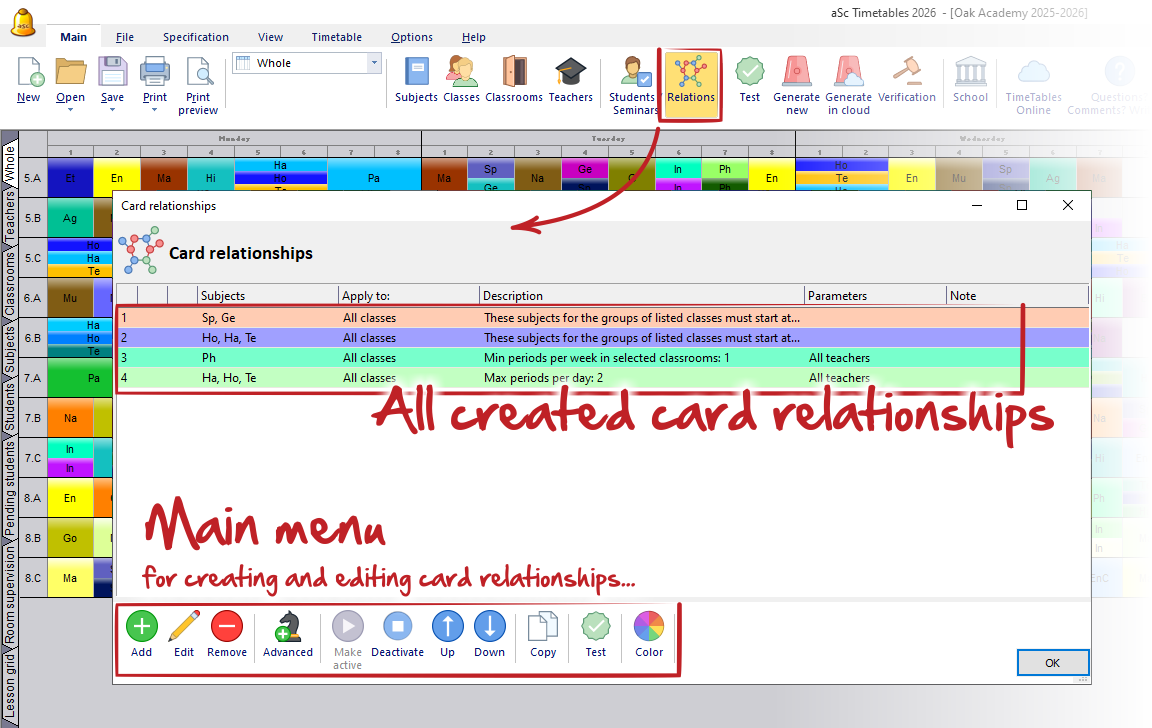
Task: Move selected relationship Up
Action: (x=447, y=627)
